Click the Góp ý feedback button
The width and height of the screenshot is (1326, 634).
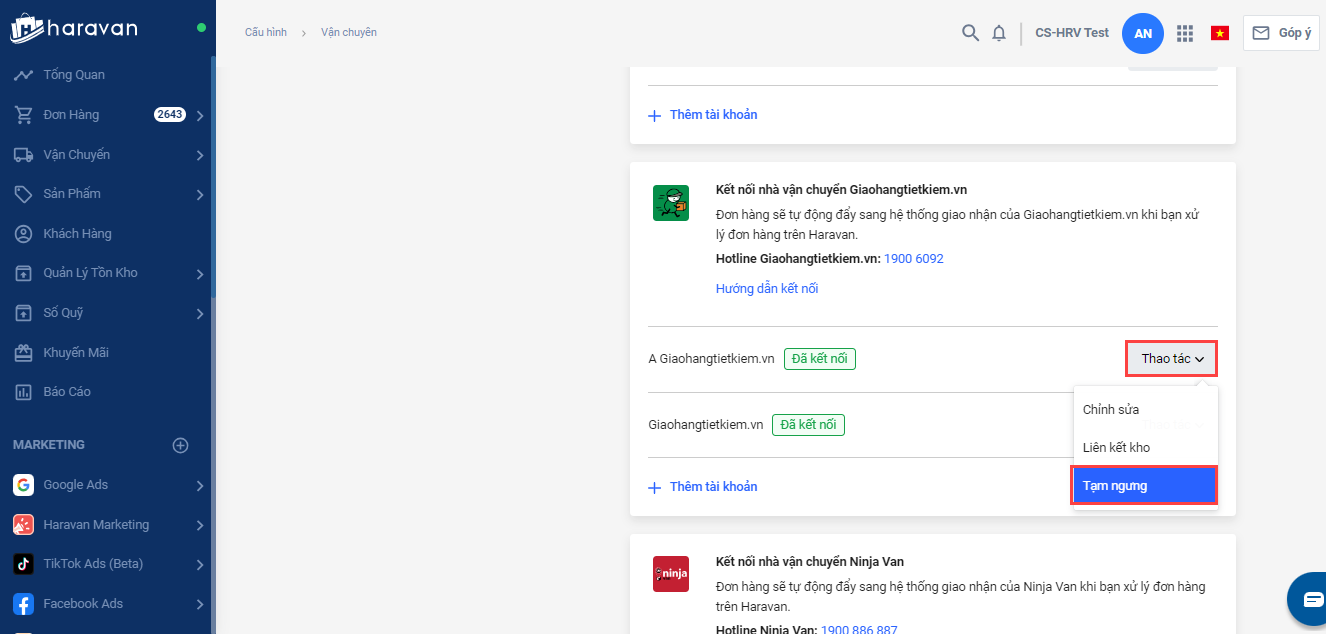click(x=1281, y=33)
